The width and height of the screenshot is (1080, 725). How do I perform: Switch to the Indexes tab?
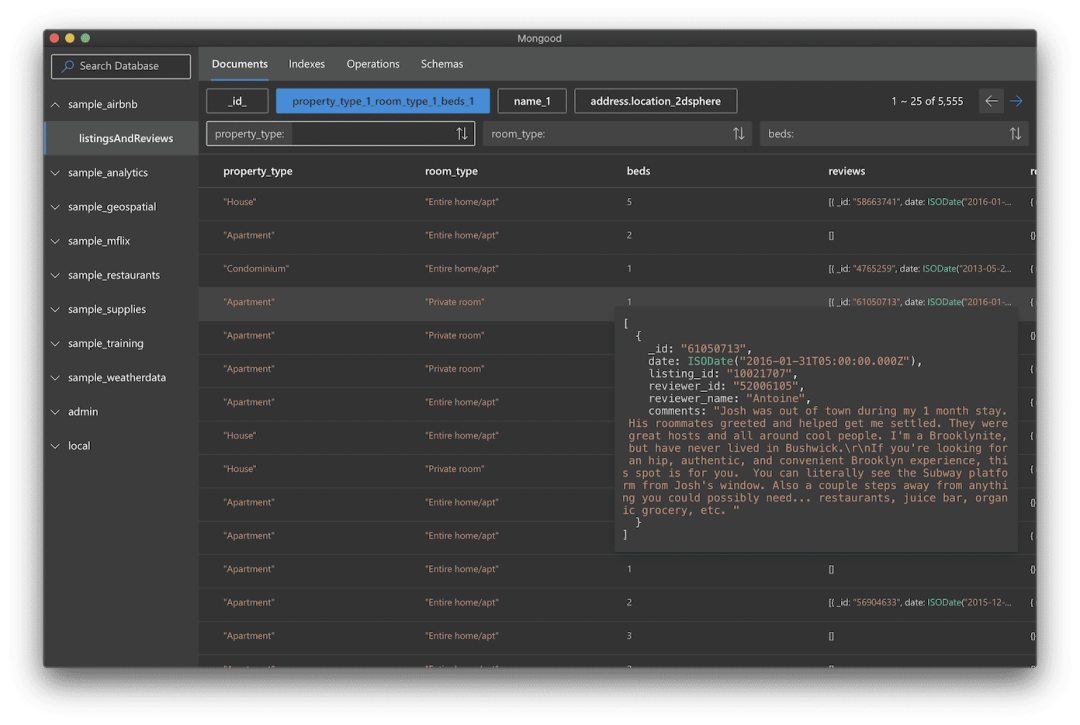307,64
